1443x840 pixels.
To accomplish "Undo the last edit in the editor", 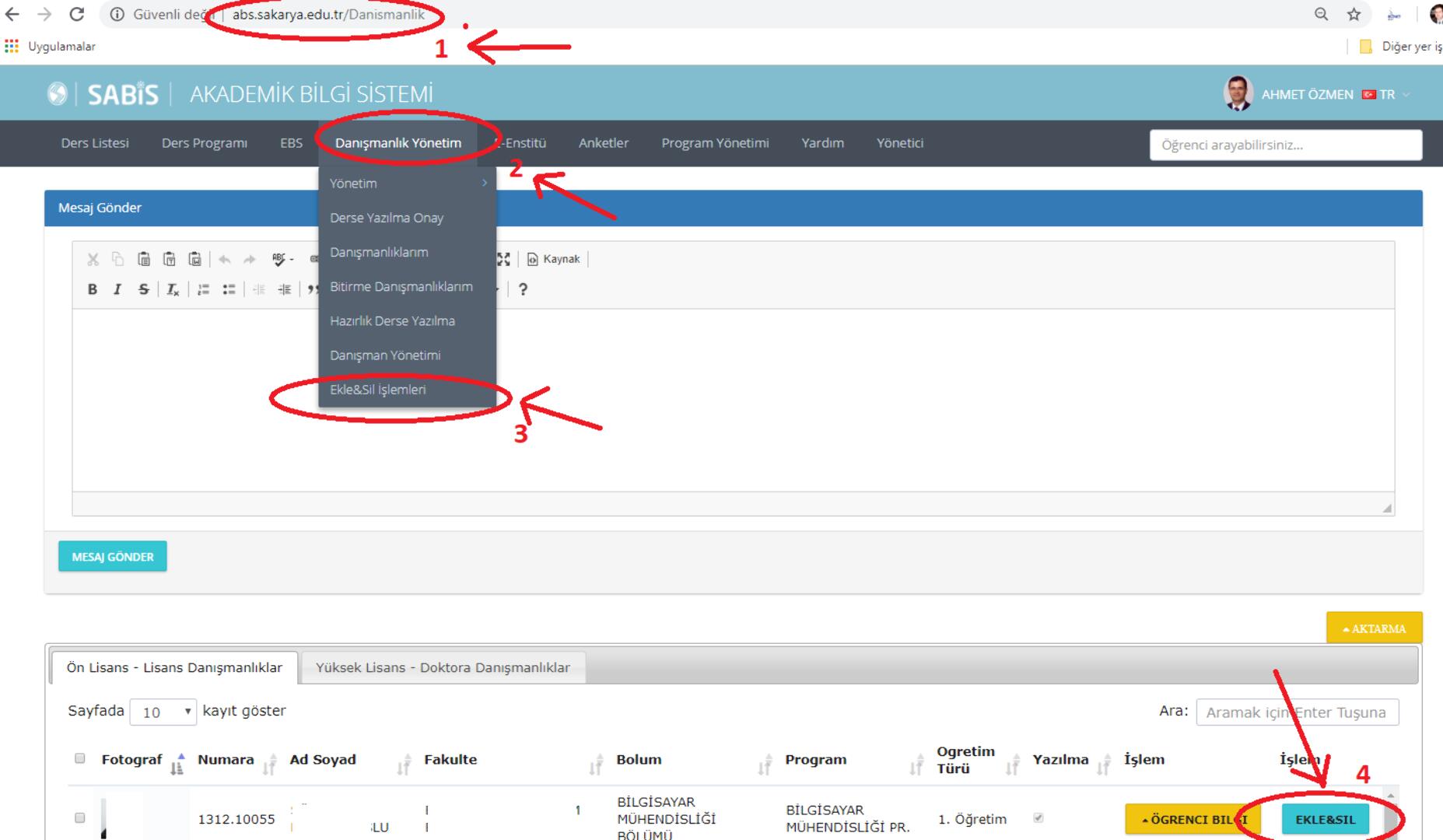I will (x=225, y=260).
